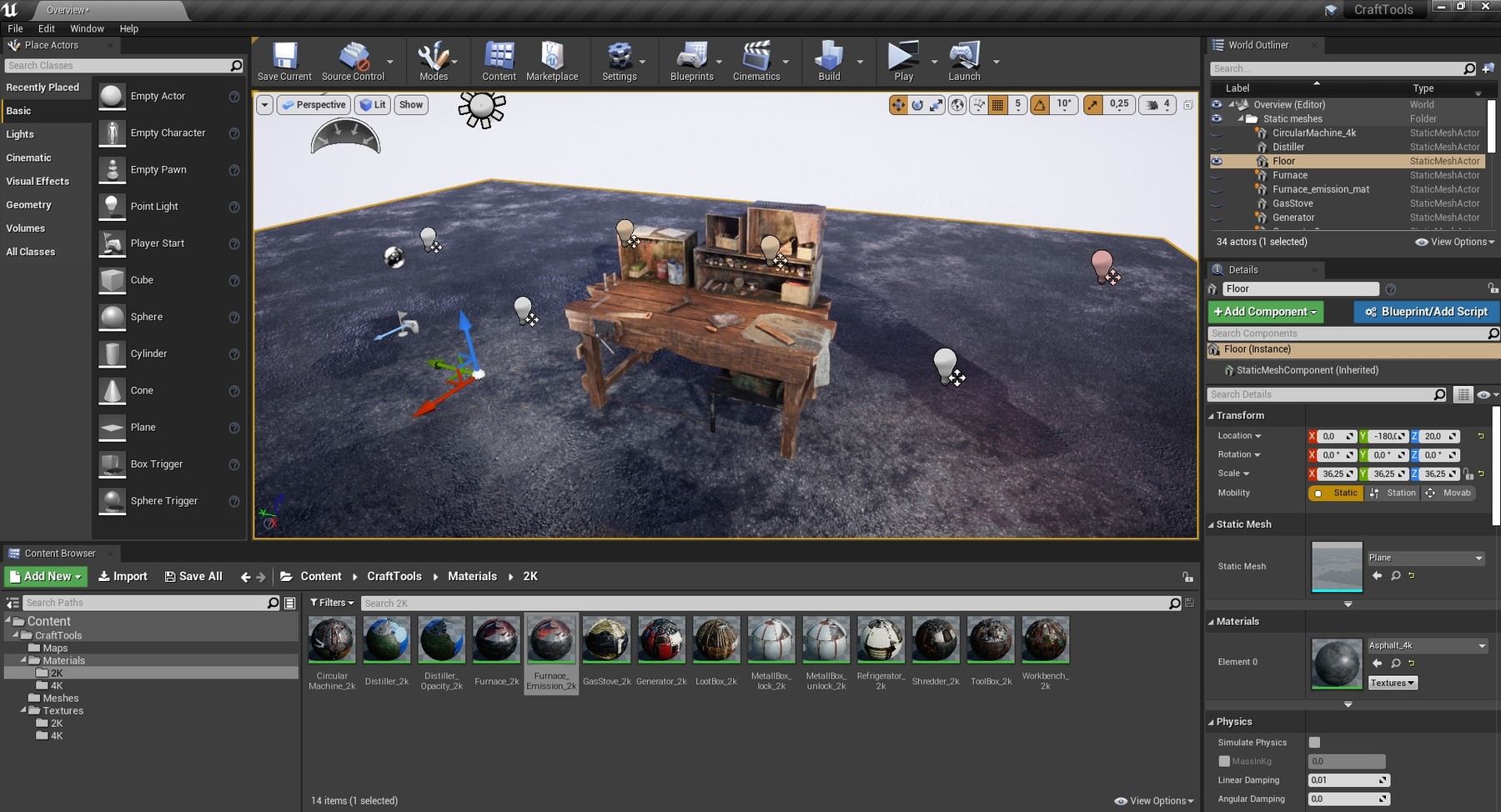This screenshot has height=812, width=1501.
Task: Toggle the Simulate Physics checkbox
Action: [1314, 742]
